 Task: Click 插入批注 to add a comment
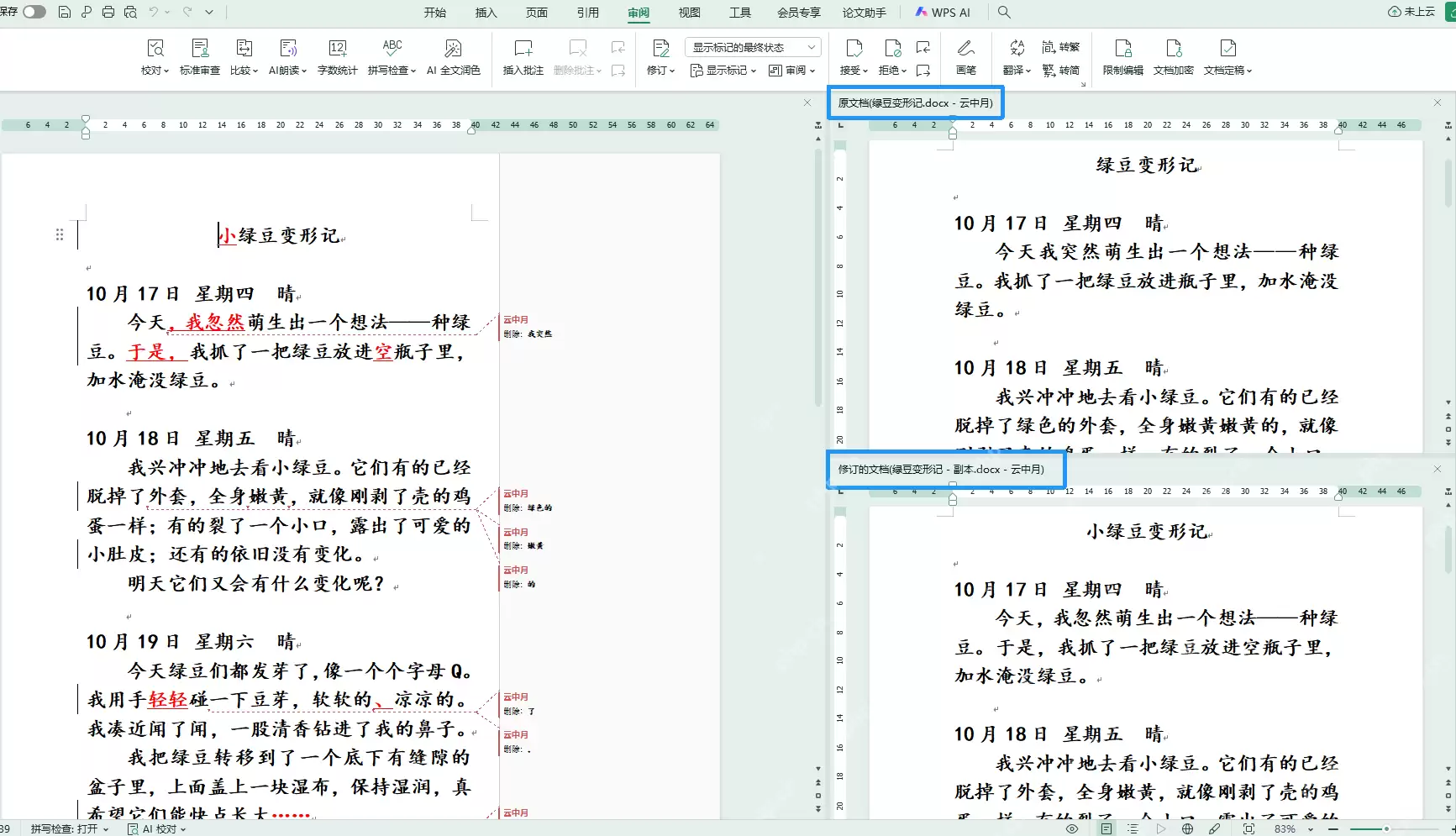coord(523,57)
